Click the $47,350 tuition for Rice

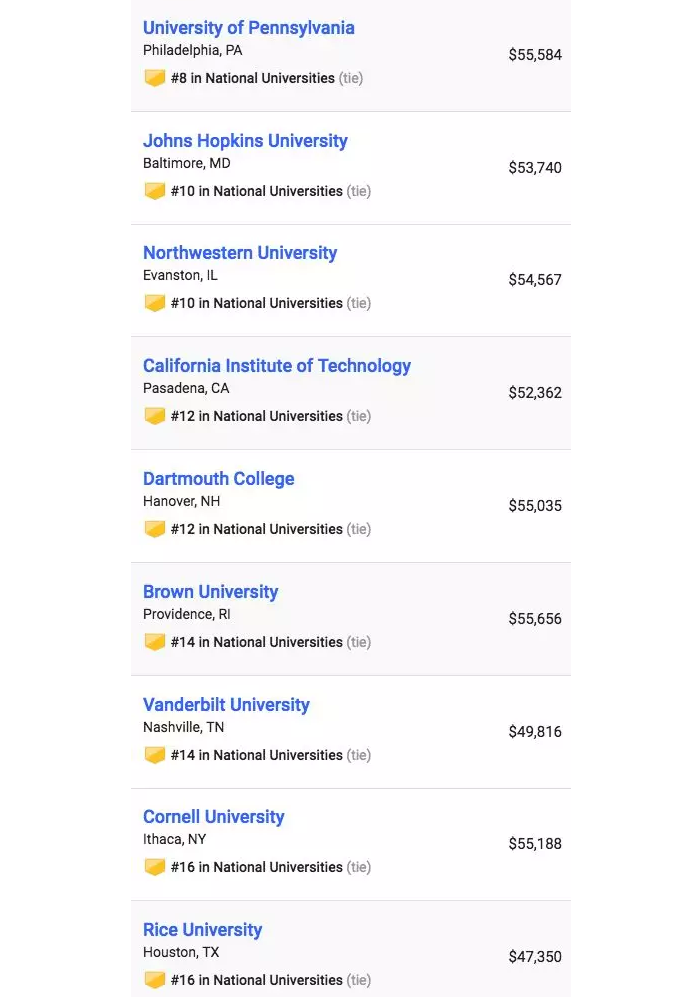point(535,956)
